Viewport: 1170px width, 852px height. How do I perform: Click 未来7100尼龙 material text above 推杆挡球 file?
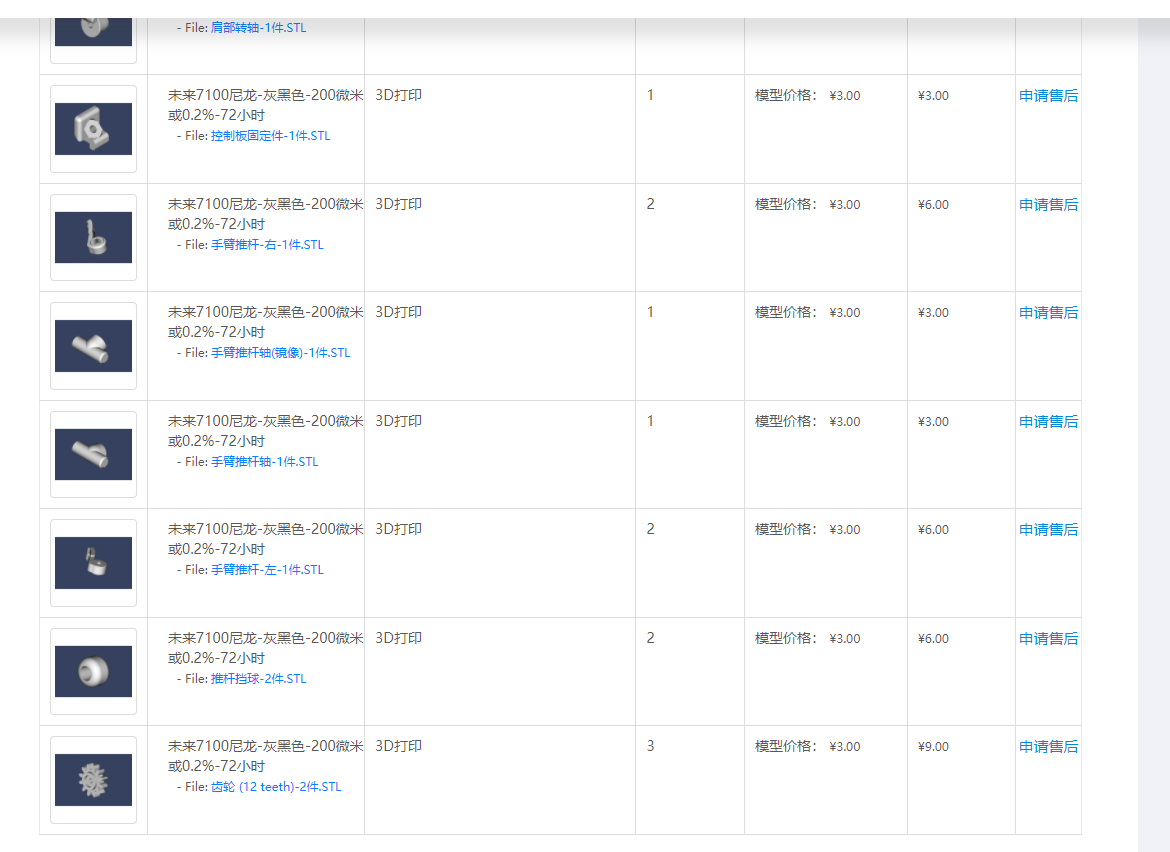tap(265, 648)
